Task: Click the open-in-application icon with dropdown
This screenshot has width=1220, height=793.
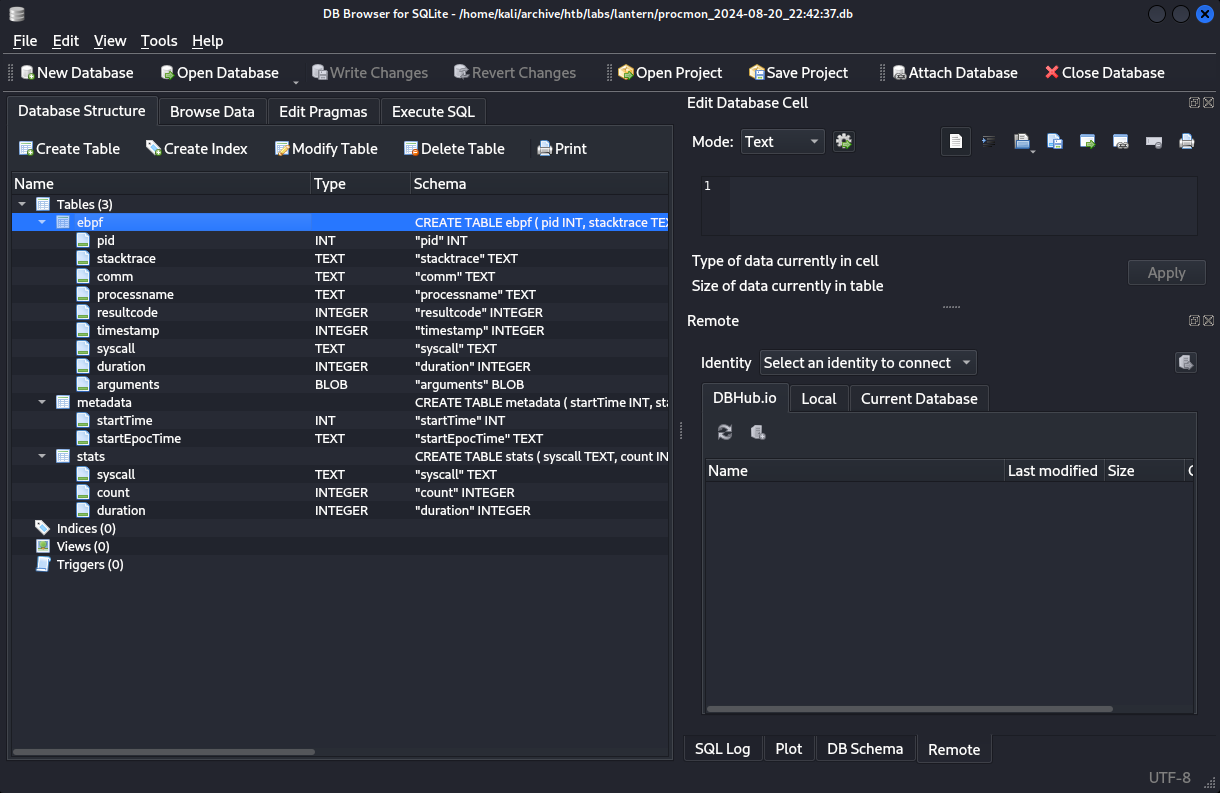Action: pyautogui.click(x=1022, y=142)
